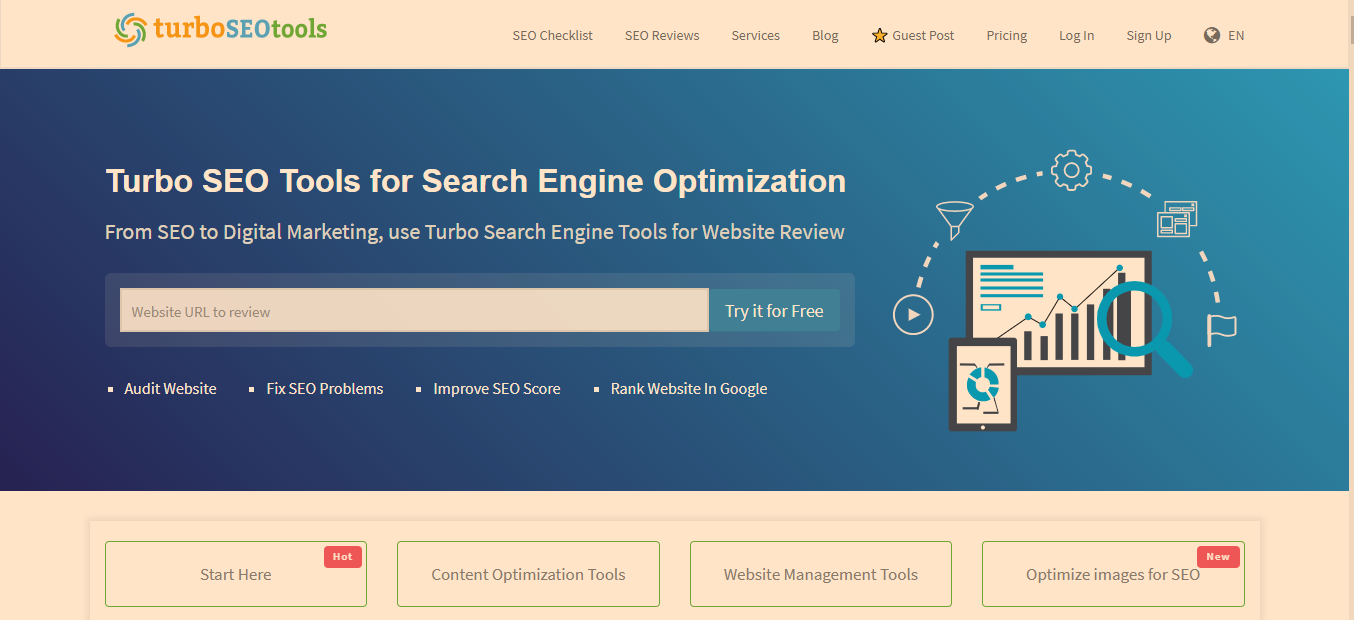Open the SEO Reviews page
This screenshot has width=1354, height=620.
point(662,35)
